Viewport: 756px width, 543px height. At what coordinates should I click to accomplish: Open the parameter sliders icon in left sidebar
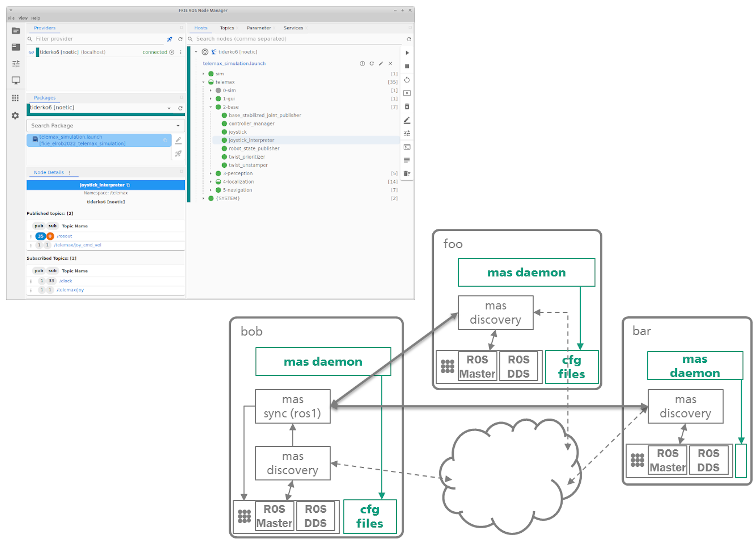(16, 64)
